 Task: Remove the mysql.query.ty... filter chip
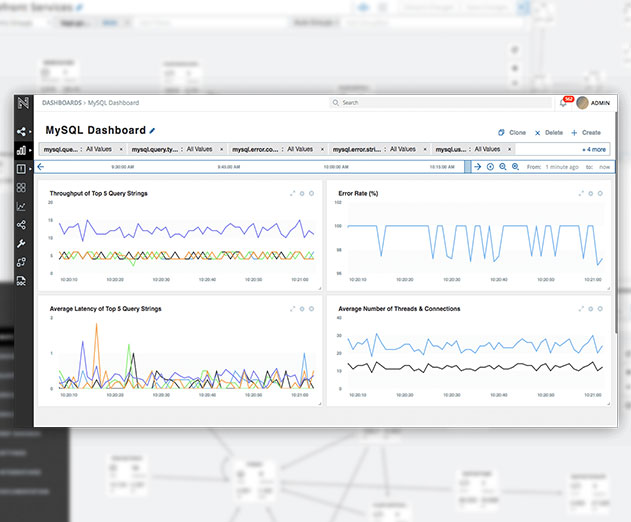pyautogui.click(x=221, y=149)
